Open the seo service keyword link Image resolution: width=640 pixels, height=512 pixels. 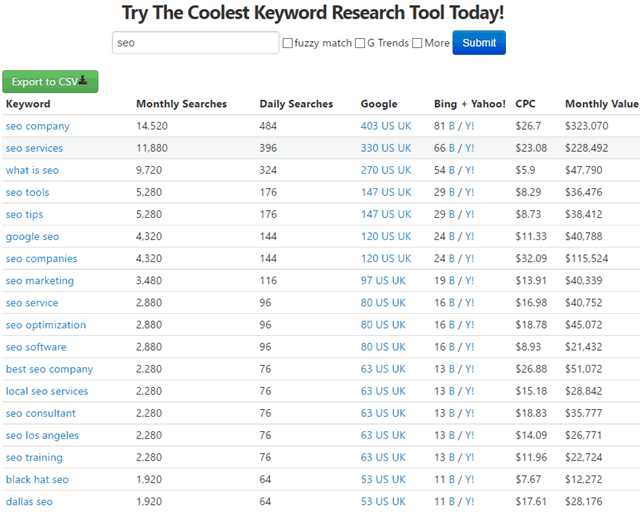(x=32, y=303)
